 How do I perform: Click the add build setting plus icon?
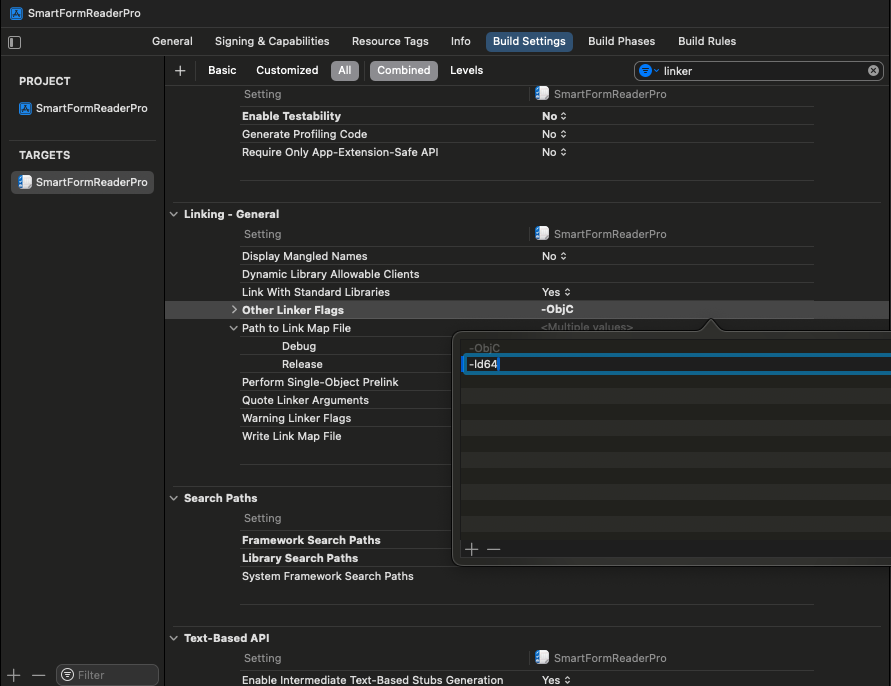[x=180, y=70]
